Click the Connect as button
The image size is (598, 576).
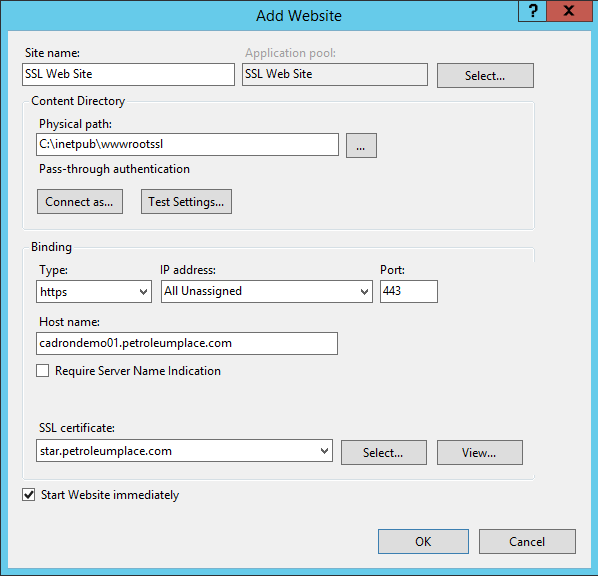[x=80, y=201]
